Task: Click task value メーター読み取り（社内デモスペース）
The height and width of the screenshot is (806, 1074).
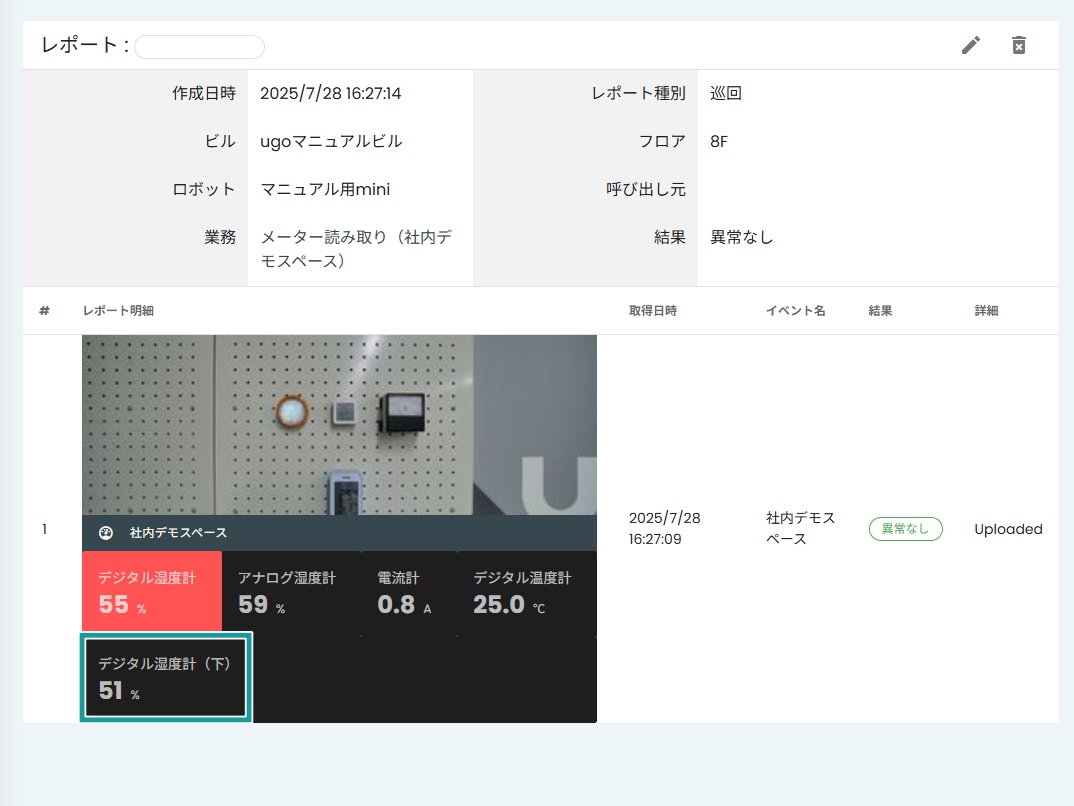Action: coord(356,249)
